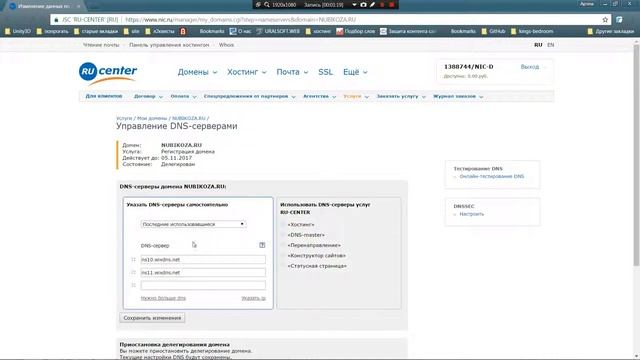
Task: Open the Для клиентов tab
Action: (x=104, y=96)
